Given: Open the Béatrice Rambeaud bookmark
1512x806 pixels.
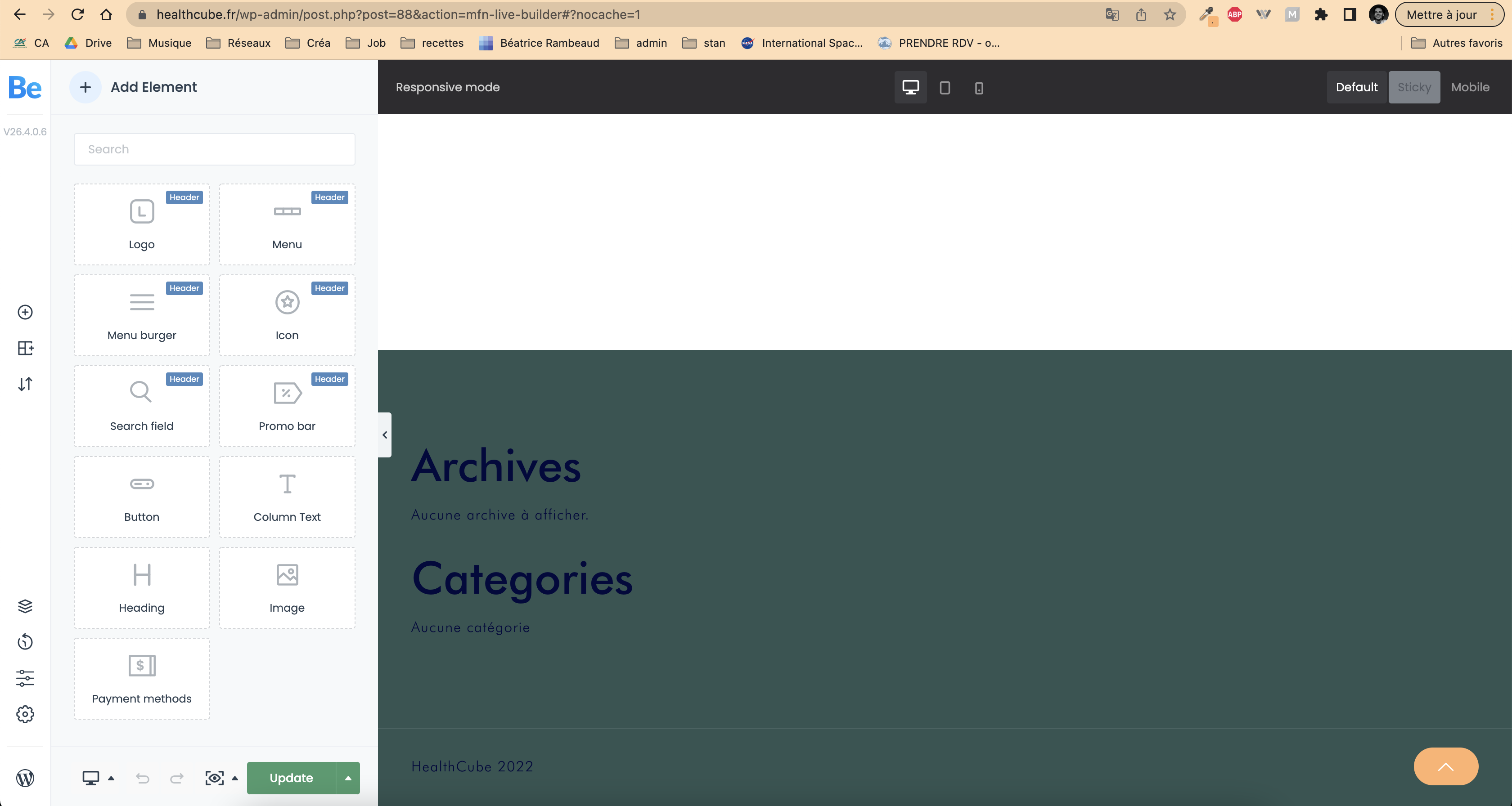Looking at the screenshot, I should pyautogui.click(x=539, y=43).
